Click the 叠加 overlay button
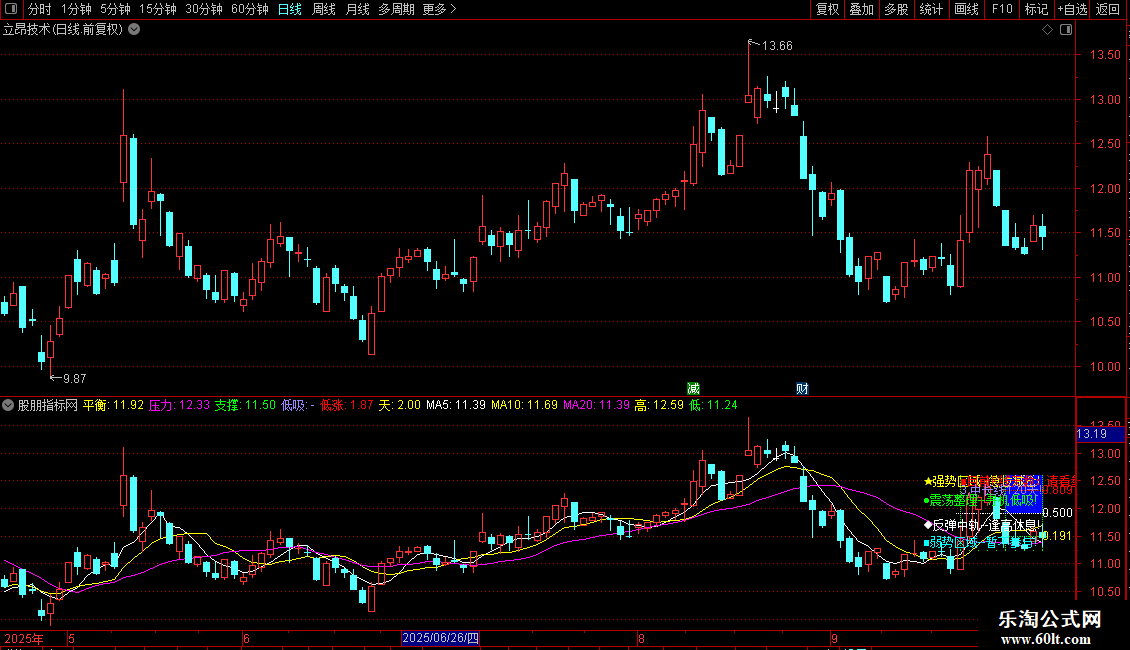1130x650 pixels. click(862, 9)
